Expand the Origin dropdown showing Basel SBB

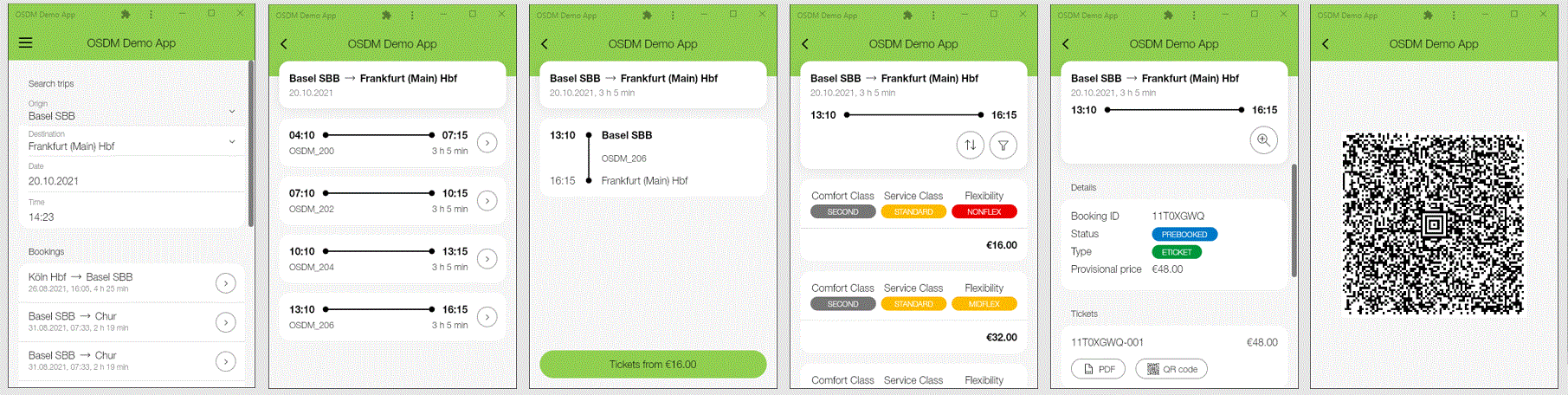(132, 110)
